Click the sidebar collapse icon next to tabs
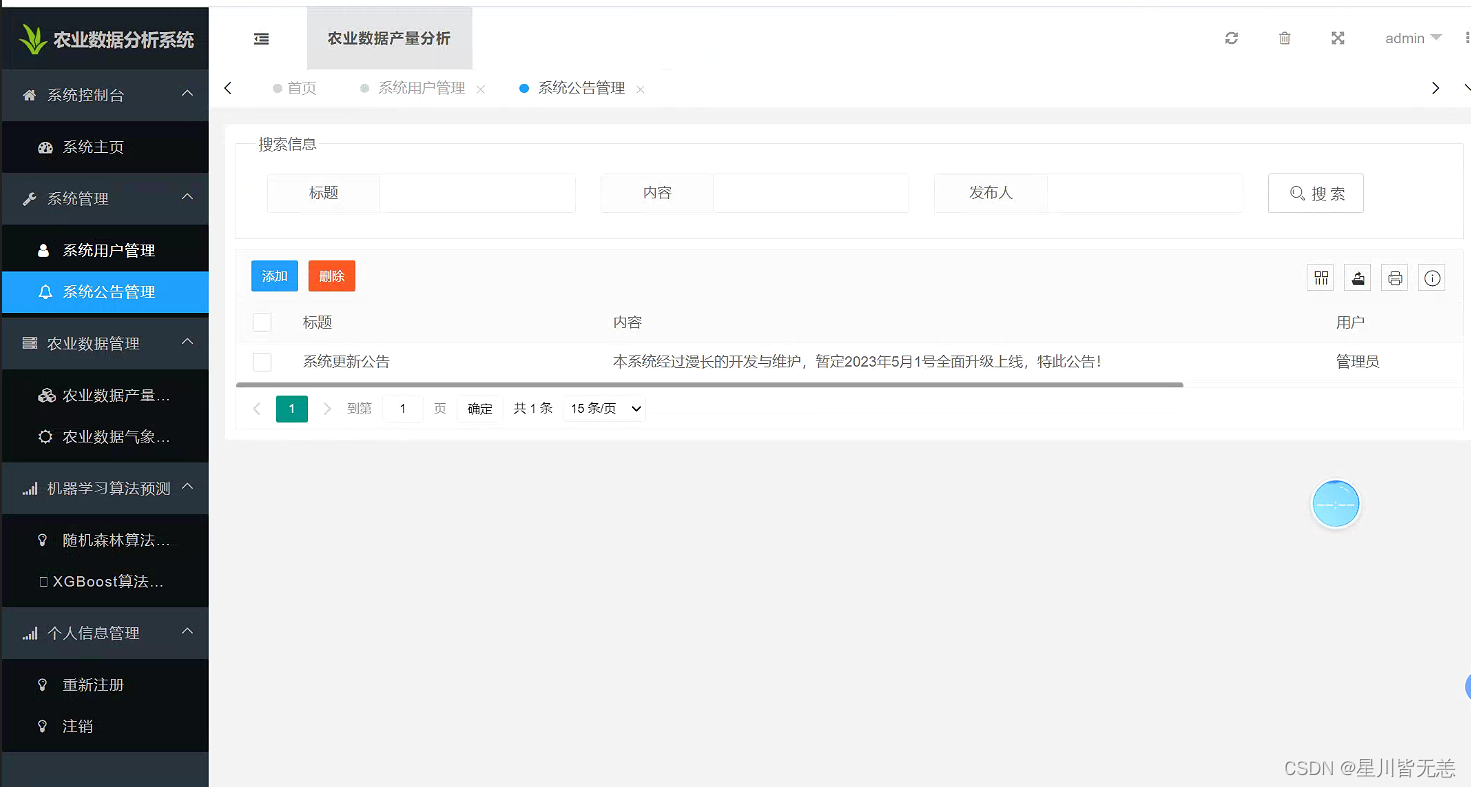 point(261,38)
